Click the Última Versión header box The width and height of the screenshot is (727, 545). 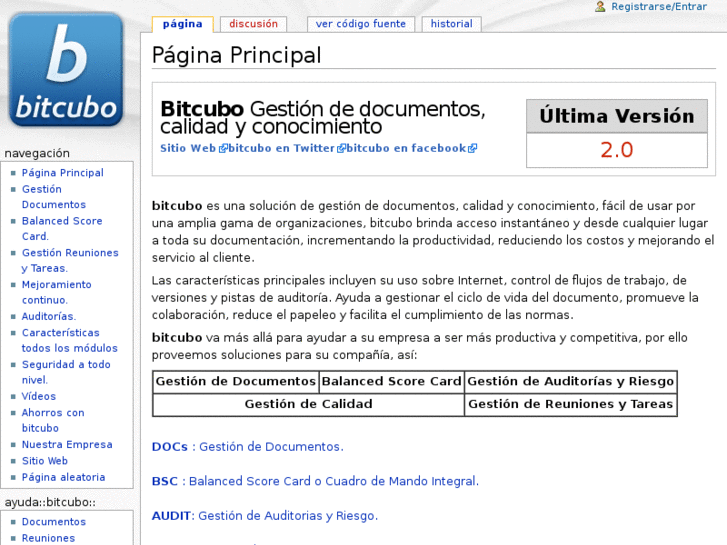617,116
